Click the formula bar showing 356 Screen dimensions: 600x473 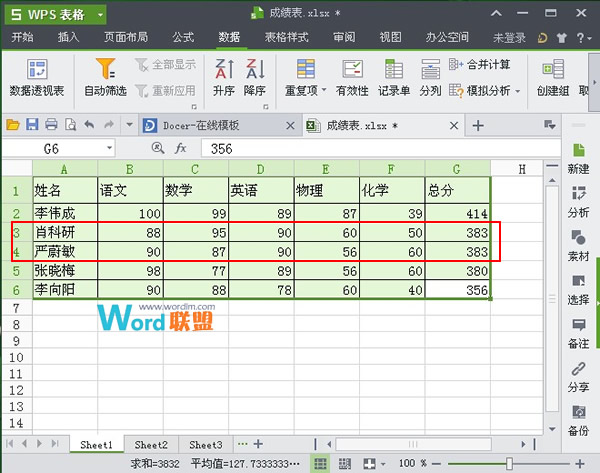coord(381,148)
